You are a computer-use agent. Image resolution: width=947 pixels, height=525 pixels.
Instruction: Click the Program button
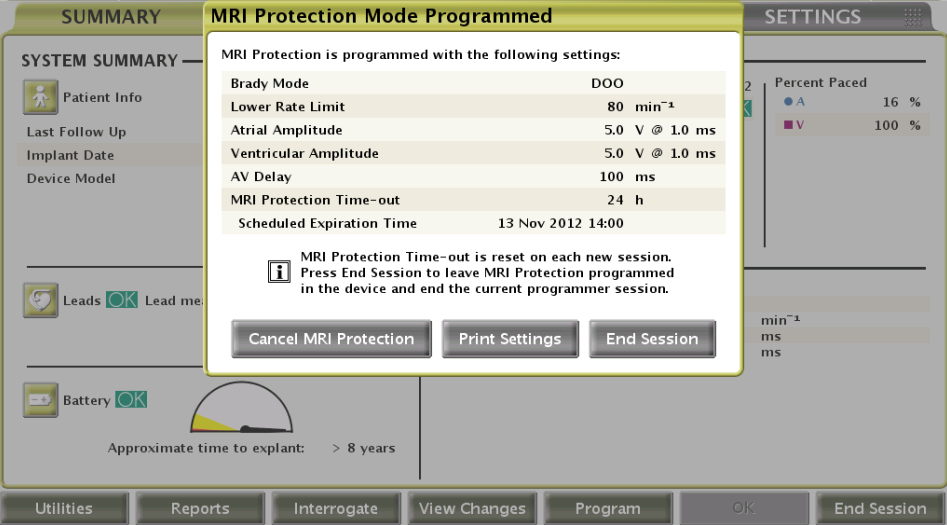(608, 508)
